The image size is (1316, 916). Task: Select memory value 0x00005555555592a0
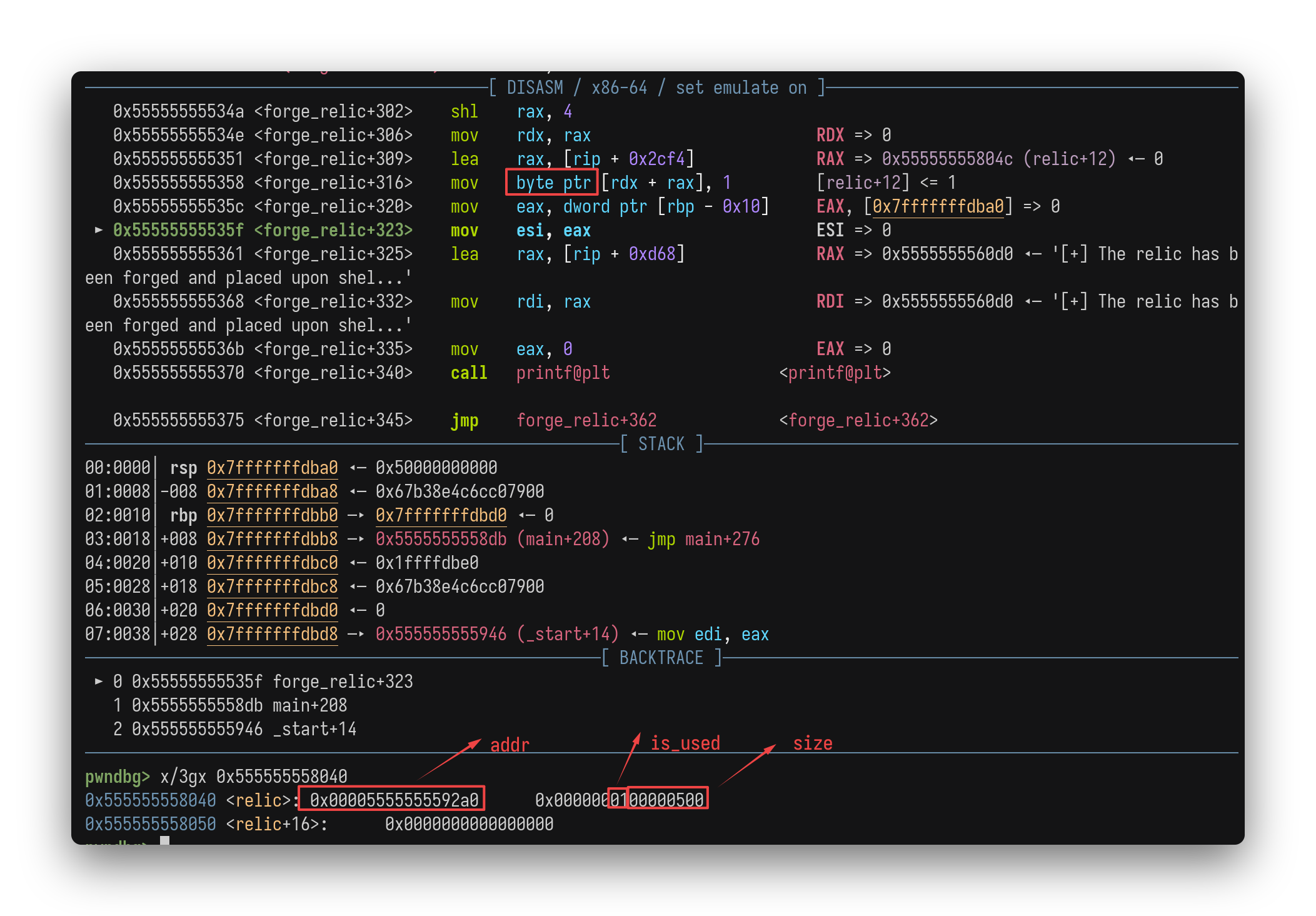[394, 800]
